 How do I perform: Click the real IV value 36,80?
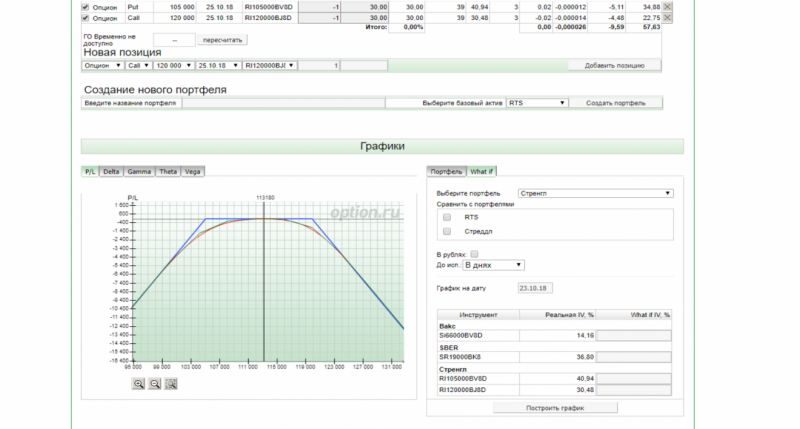click(585, 357)
